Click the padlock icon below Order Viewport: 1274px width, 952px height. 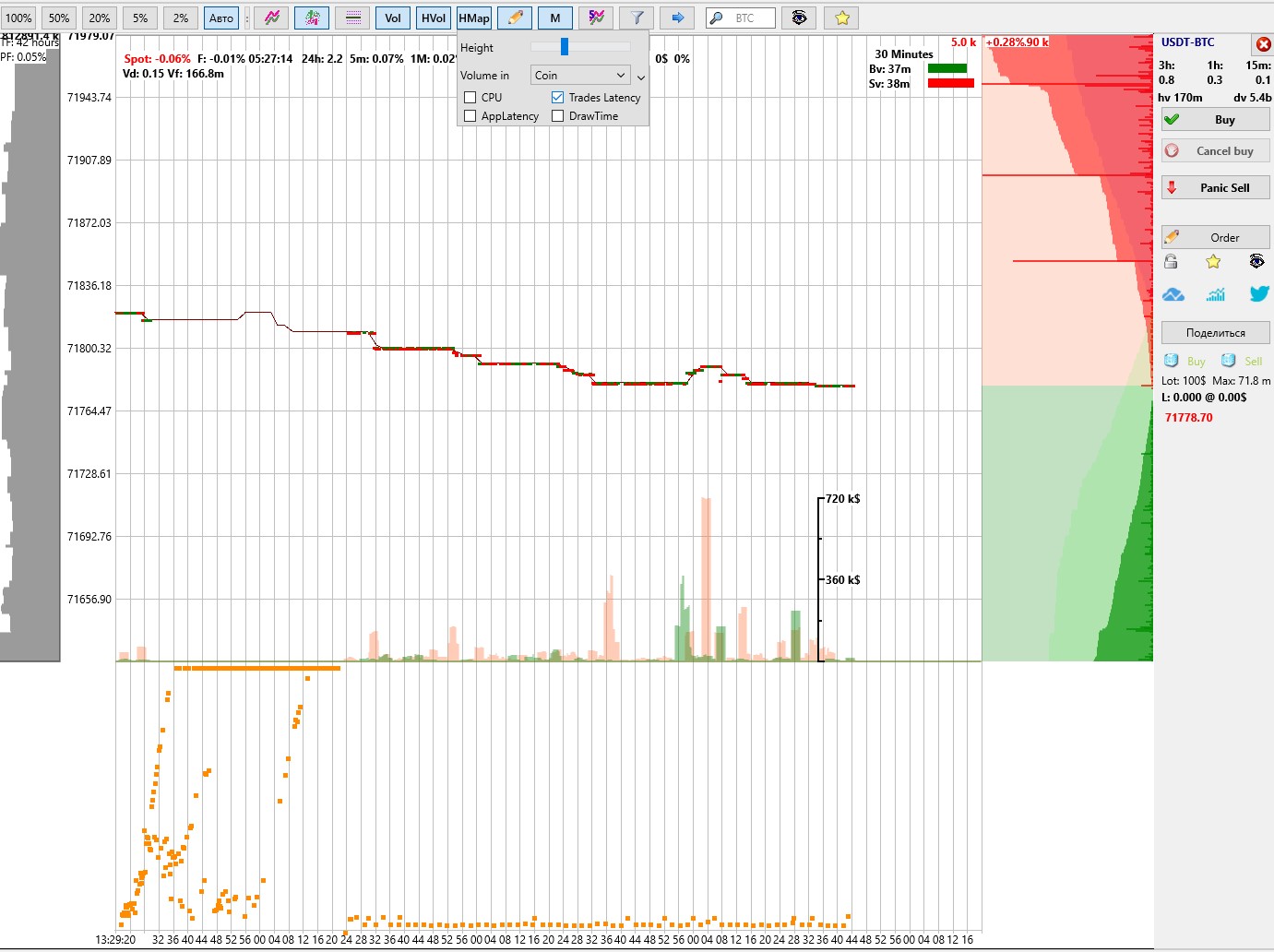point(1171,262)
